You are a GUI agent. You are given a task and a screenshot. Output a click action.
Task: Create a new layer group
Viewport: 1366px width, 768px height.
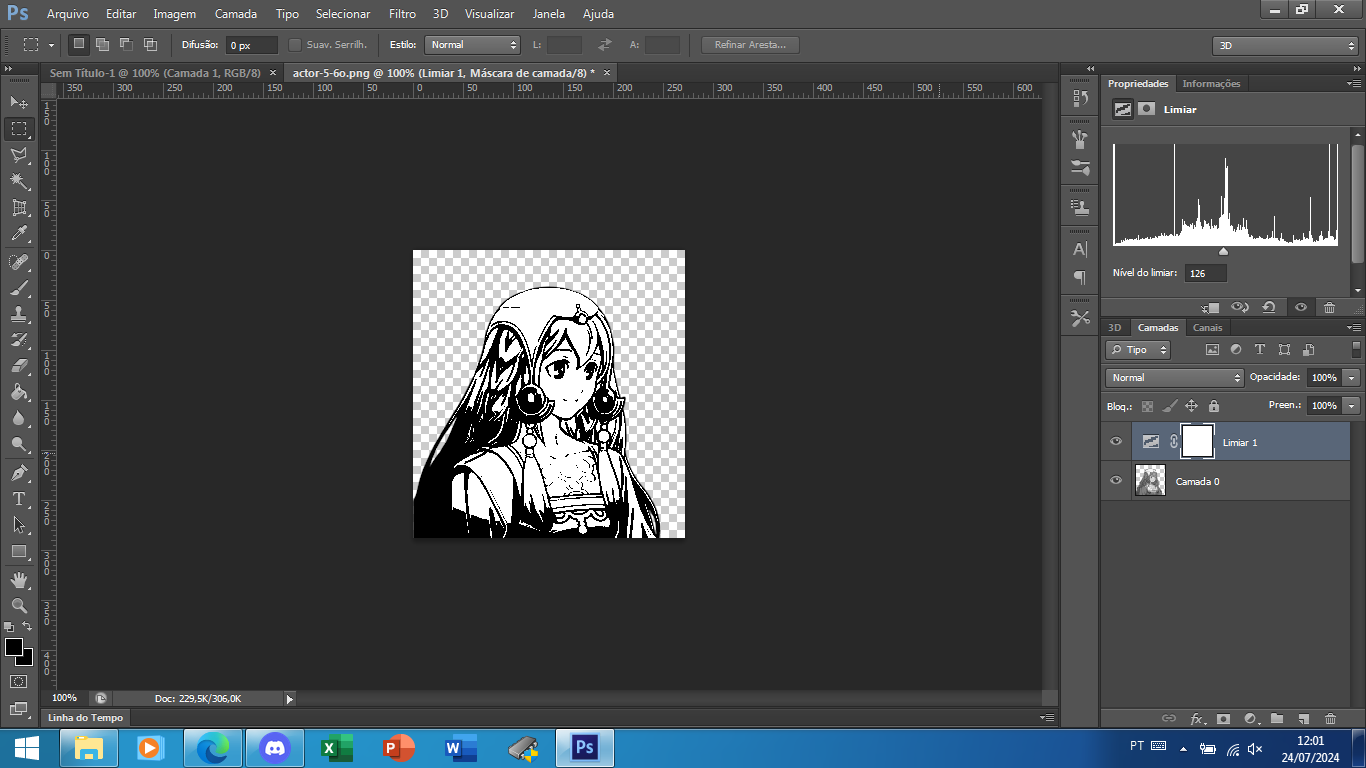tap(1277, 718)
